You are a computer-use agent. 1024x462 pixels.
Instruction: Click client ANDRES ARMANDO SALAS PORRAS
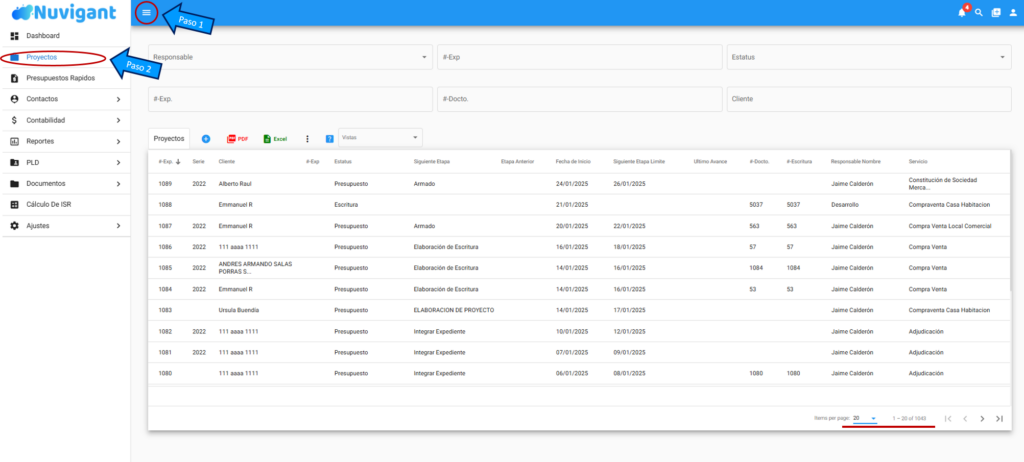point(255,268)
